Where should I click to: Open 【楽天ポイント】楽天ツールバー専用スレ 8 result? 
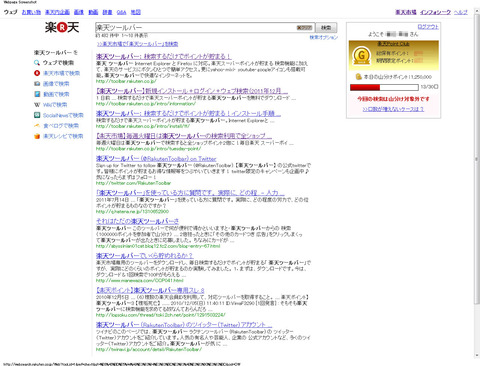pyautogui.click(x=150, y=290)
